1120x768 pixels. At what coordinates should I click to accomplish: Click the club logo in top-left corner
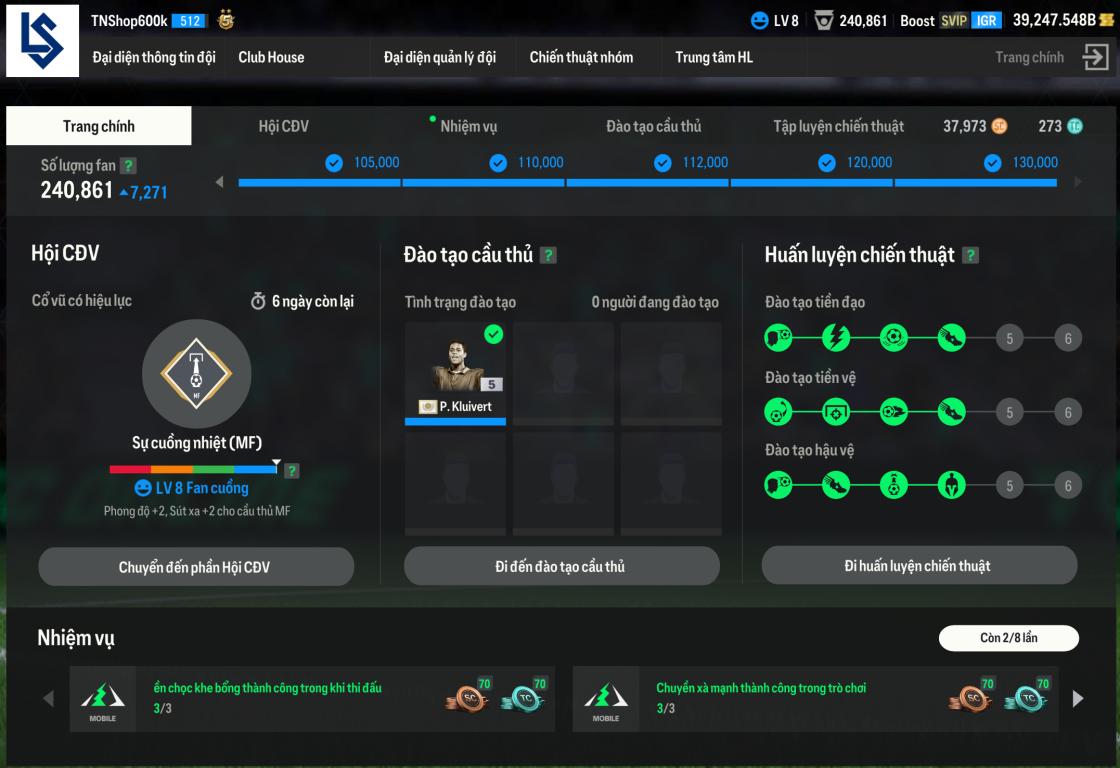pyautogui.click(x=42, y=41)
